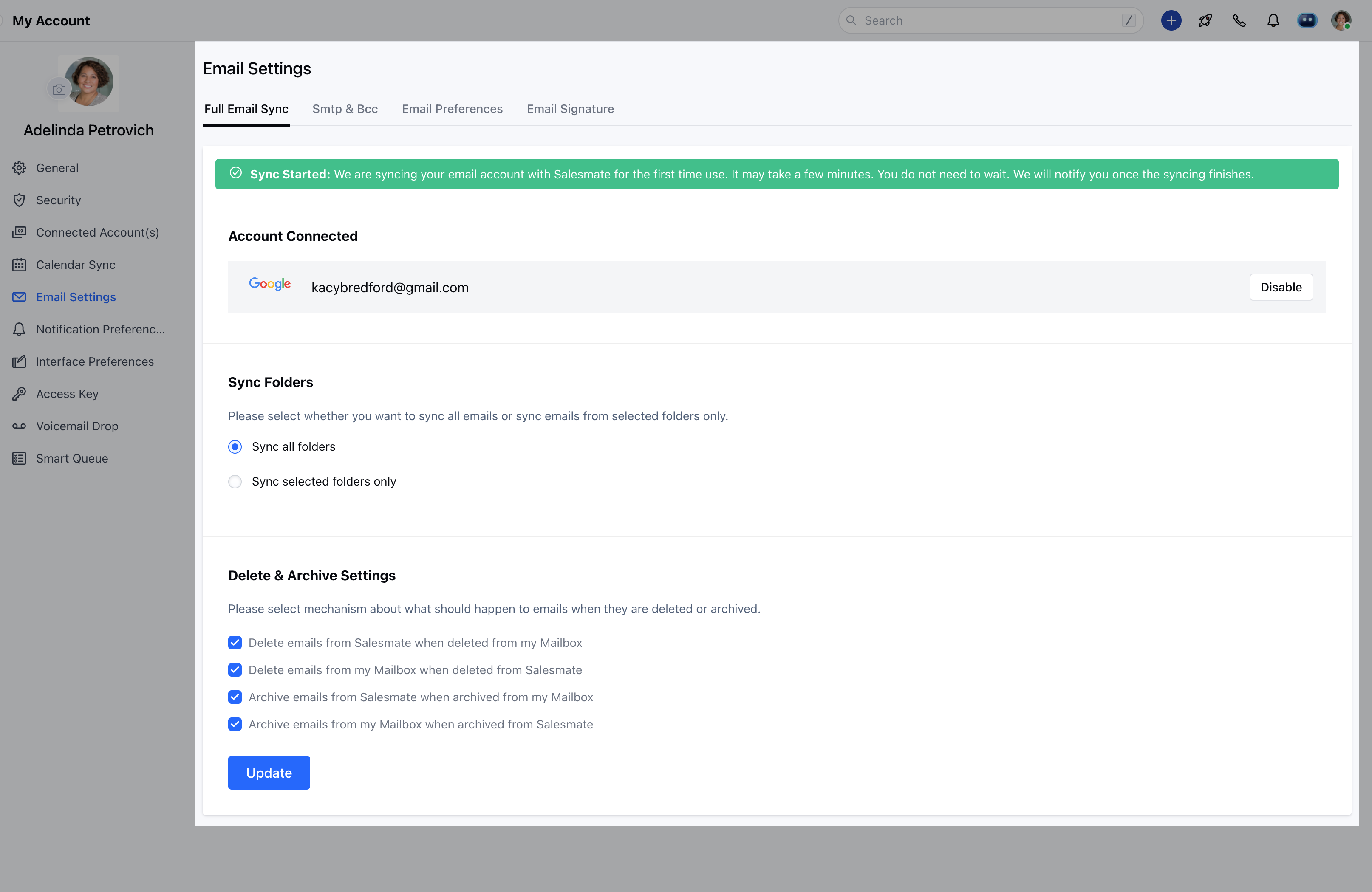Click the search magnifier icon
Image resolution: width=1372 pixels, height=892 pixels.
click(x=851, y=20)
